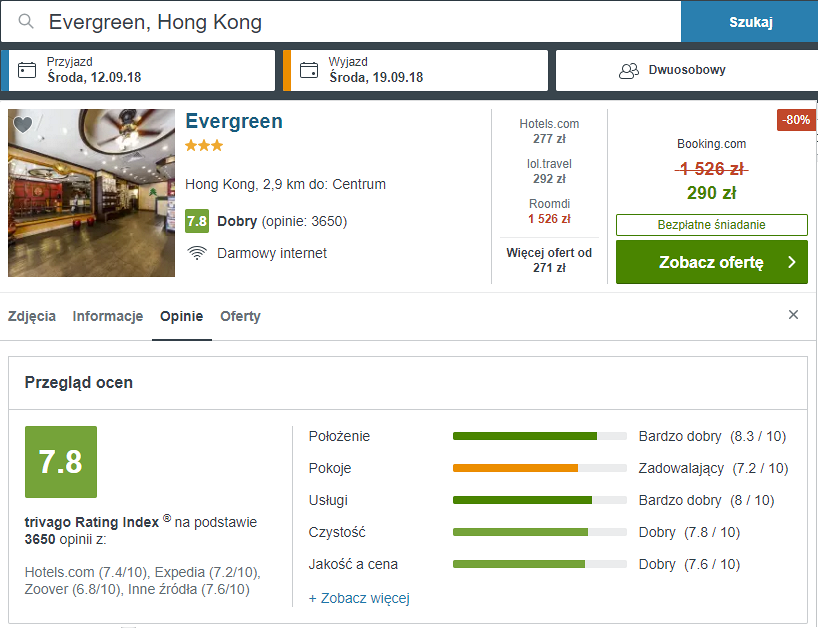Click the arrow on Zobacz ofertę button
The width and height of the screenshot is (818, 628).
point(792,262)
